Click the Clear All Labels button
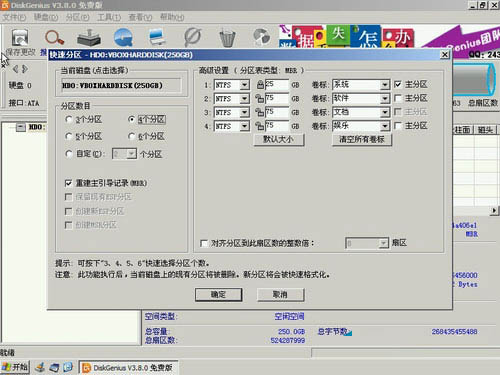Screen dimensions: 500x375 tap(362, 140)
